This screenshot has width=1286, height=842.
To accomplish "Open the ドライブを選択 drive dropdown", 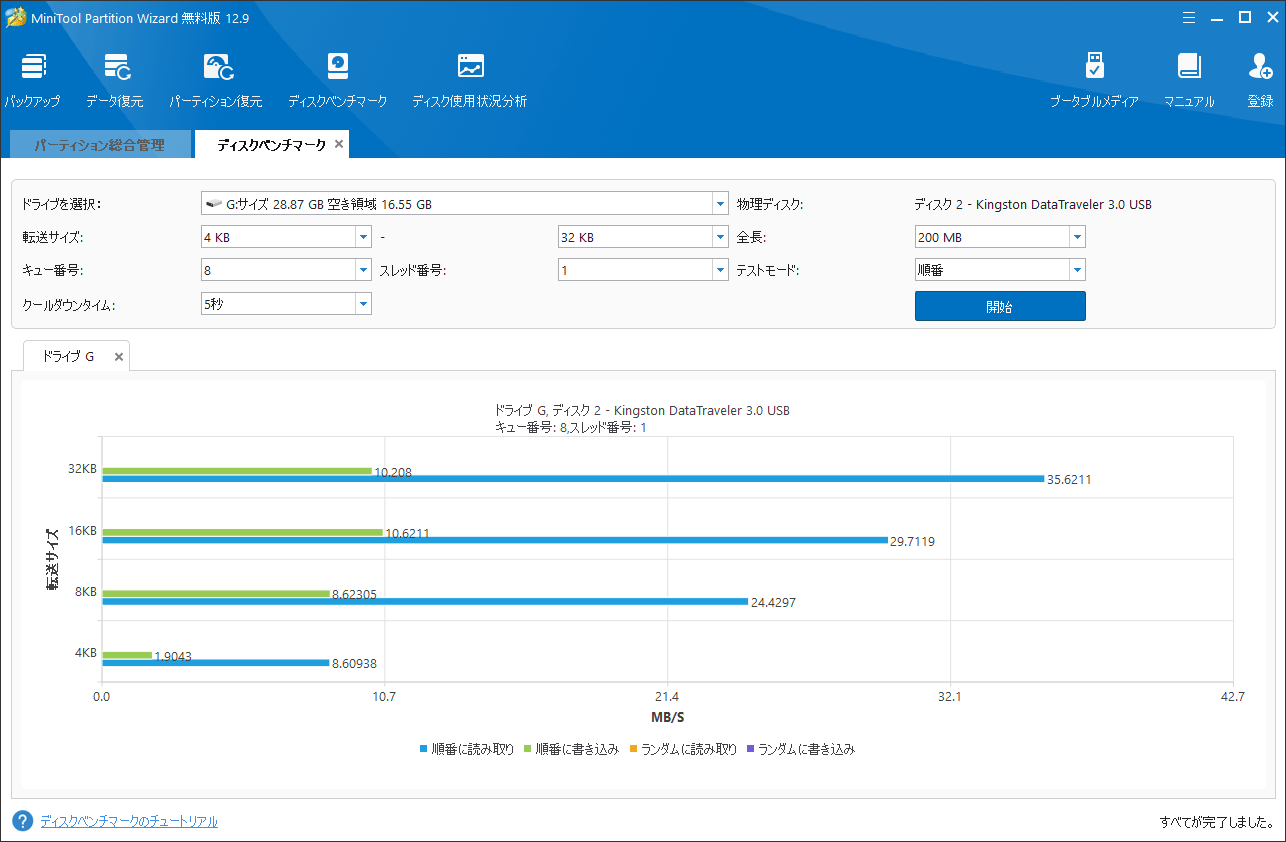I will [720, 204].
